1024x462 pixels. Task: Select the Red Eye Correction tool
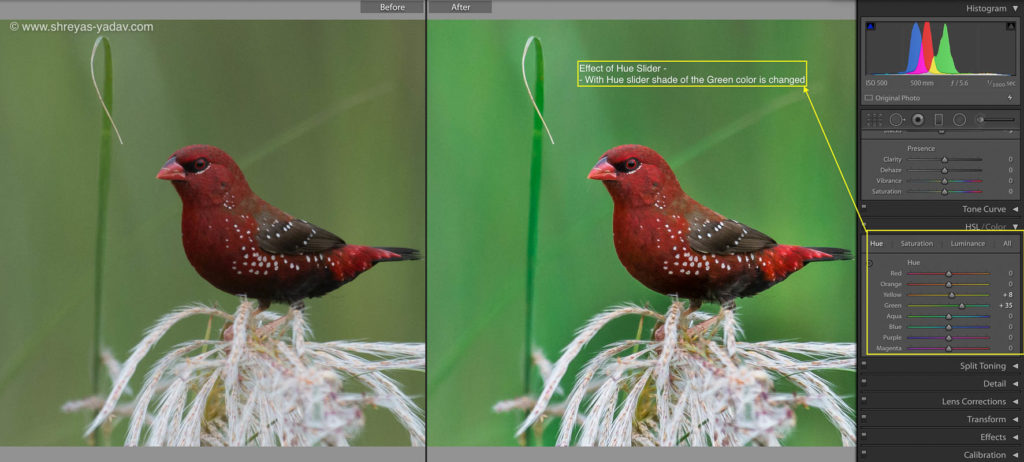[918, 120]
